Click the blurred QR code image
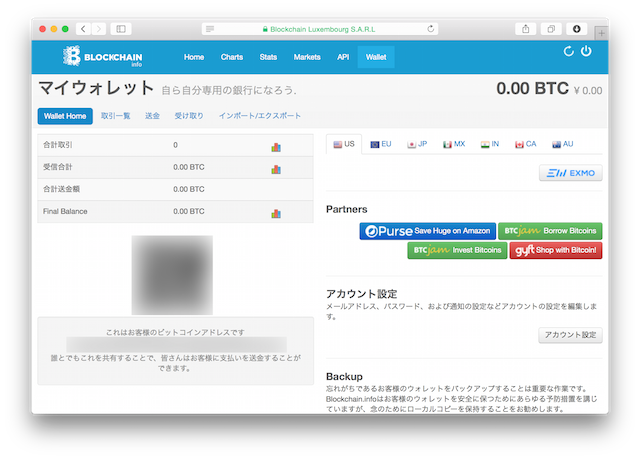 tap(172, 275)
